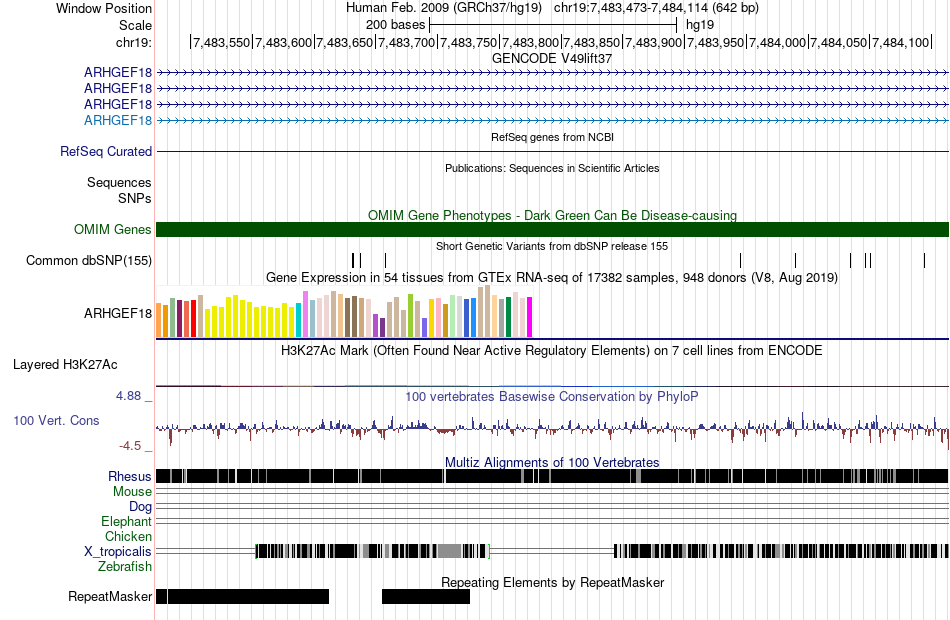Open the GTEx Gene Expression track title

tap(552, 278)
